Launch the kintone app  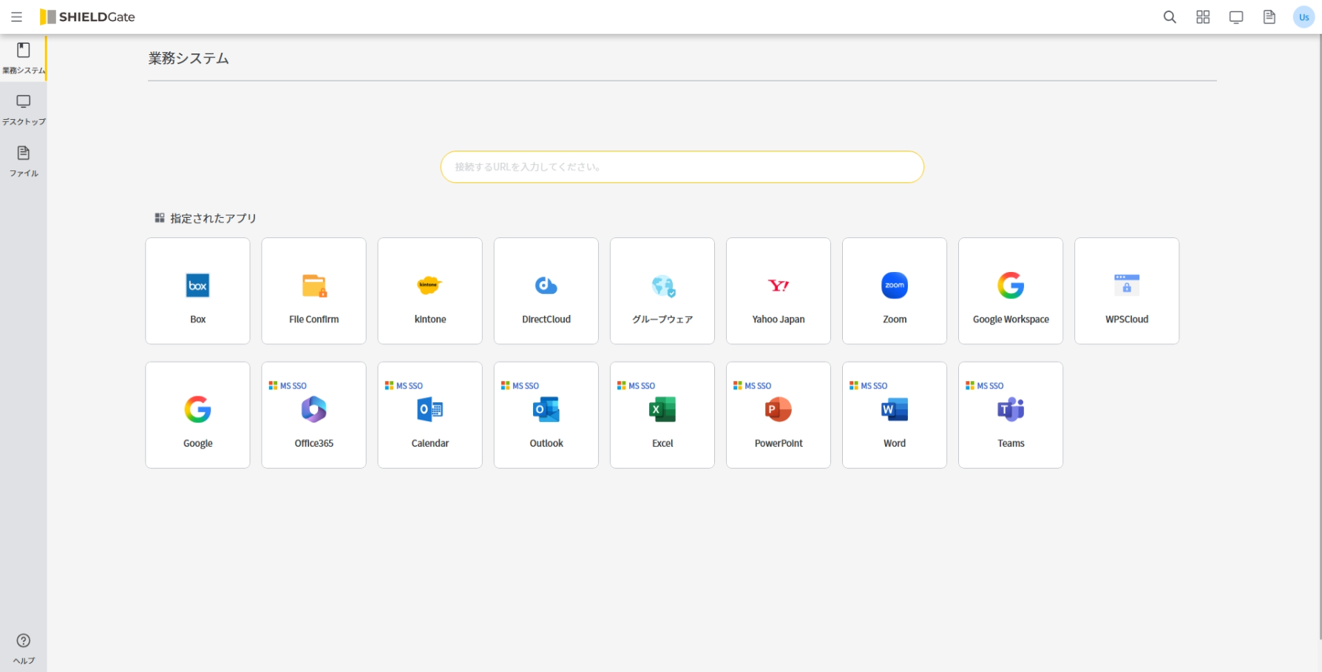click(x=430, y=291)
